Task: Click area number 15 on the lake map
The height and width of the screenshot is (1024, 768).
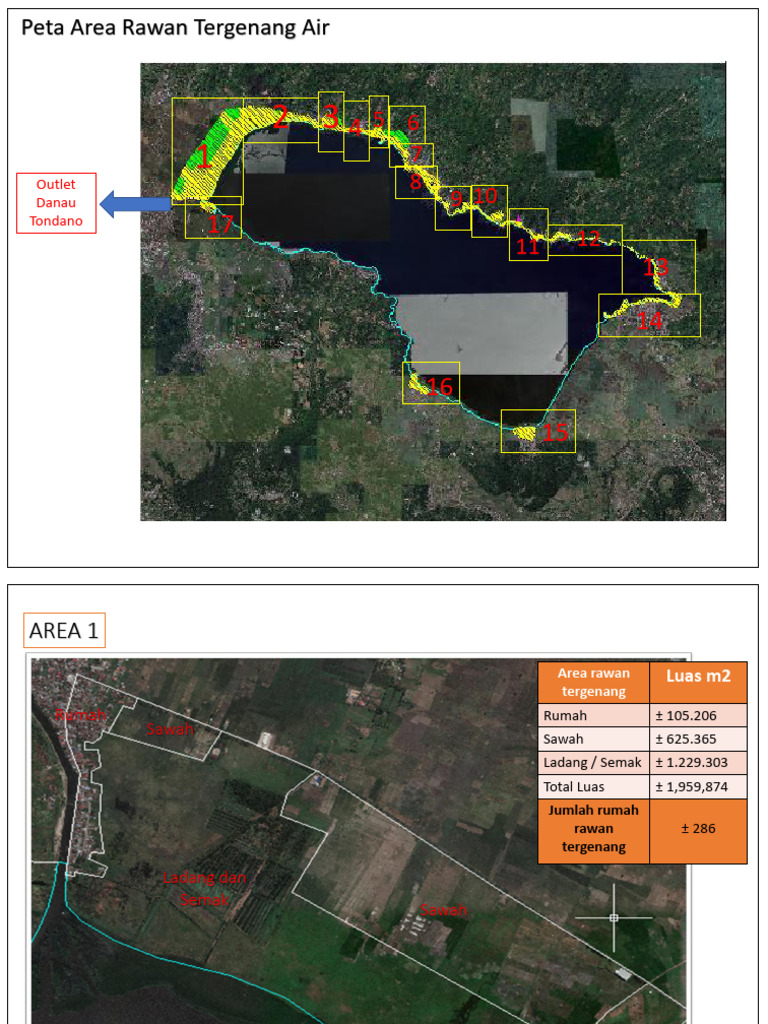Action: [555, 432]
